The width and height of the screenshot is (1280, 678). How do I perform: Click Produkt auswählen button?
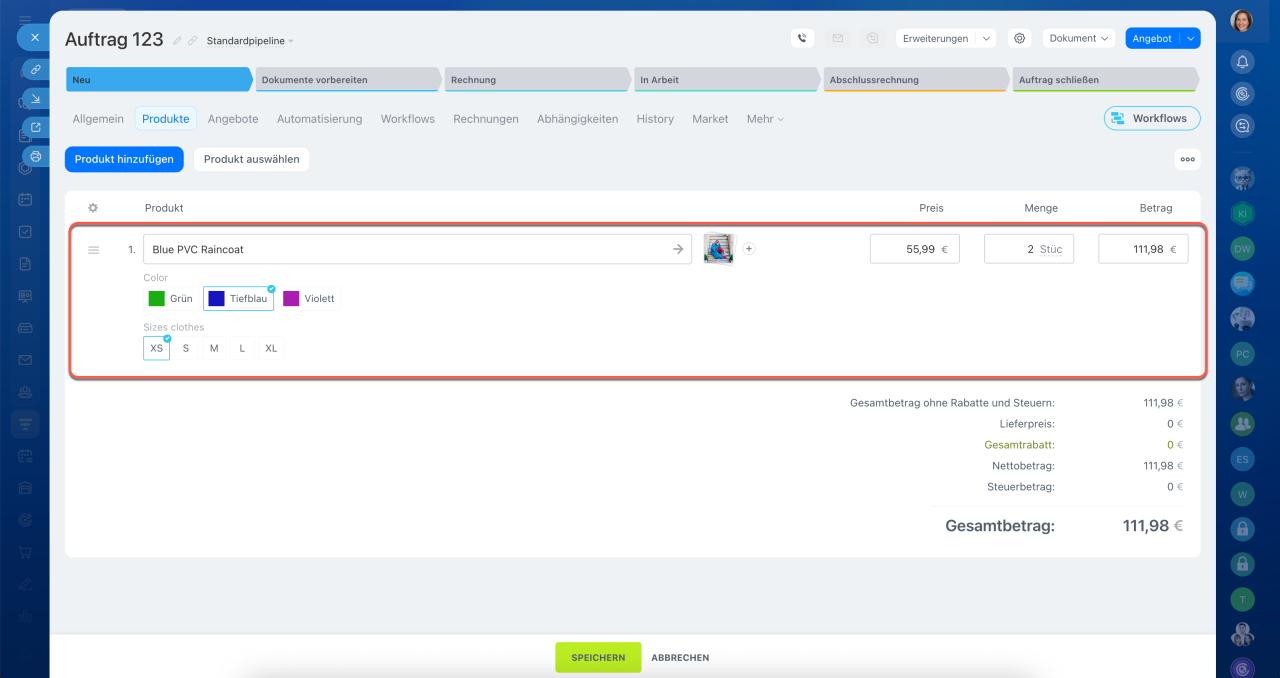252,159
